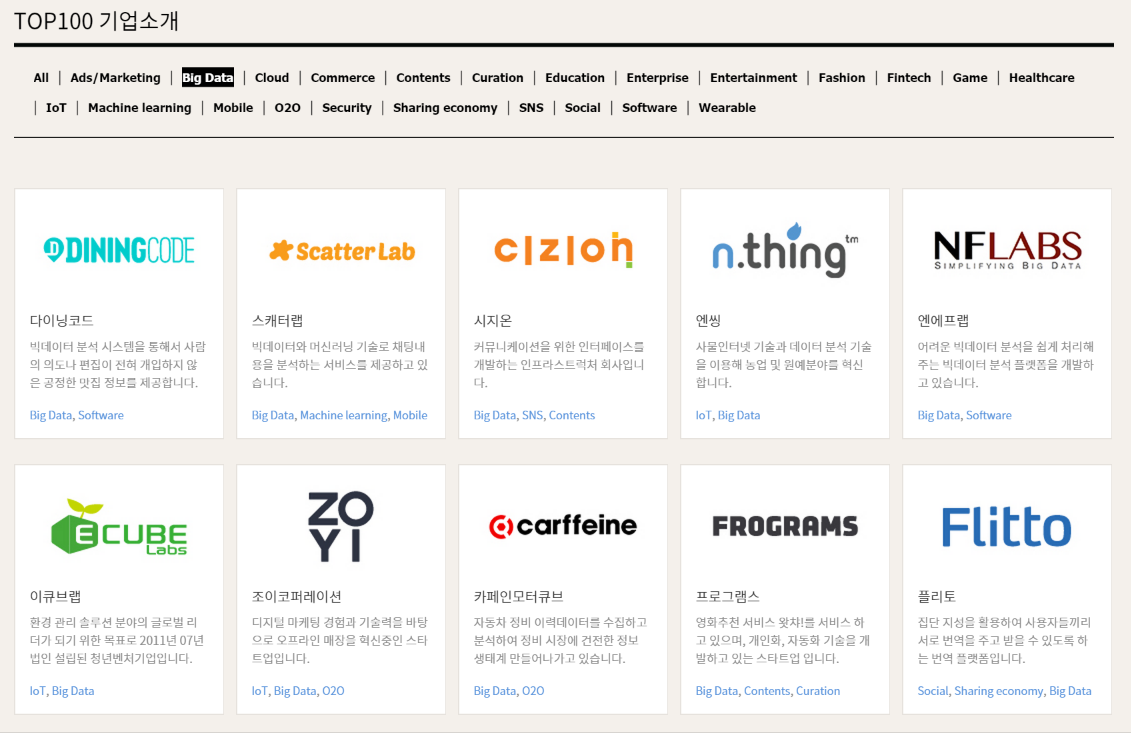The width and height of the screenshot is (1131, 733).
Task: Choose the Healthcare category filter
Action: pos(1041,78)
